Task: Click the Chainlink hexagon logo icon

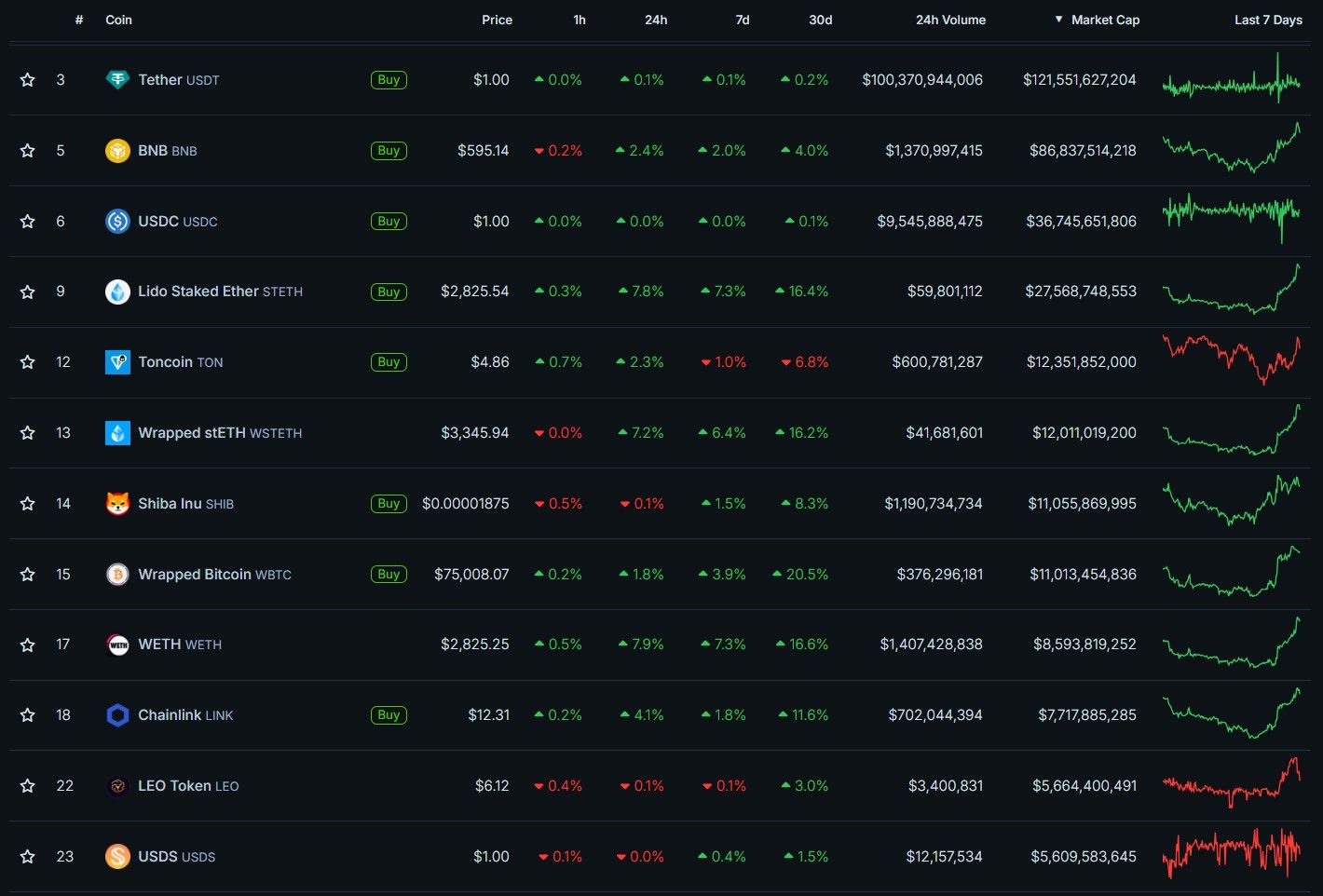Action: (117, 715)
